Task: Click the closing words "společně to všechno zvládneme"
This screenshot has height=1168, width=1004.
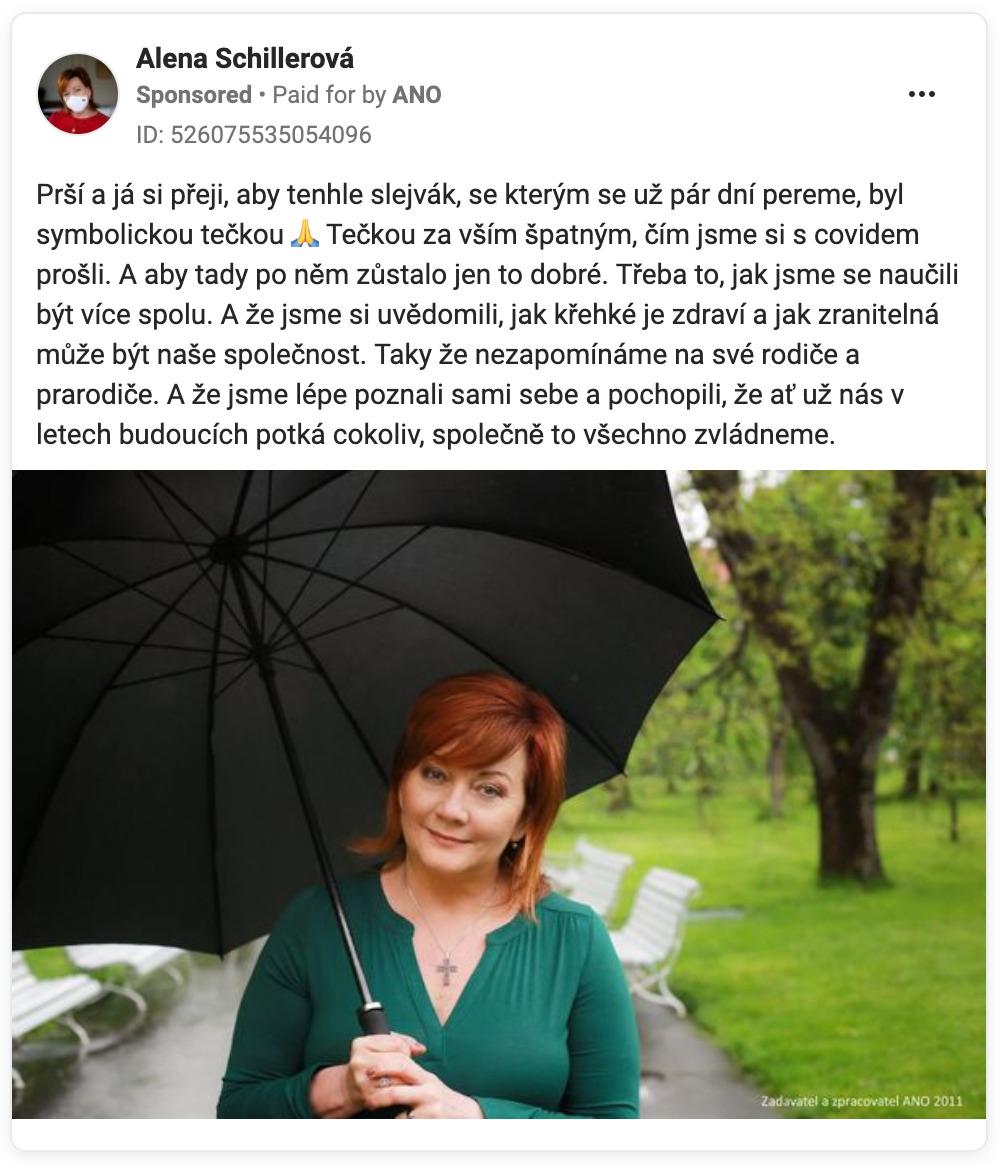Action: 633,434
